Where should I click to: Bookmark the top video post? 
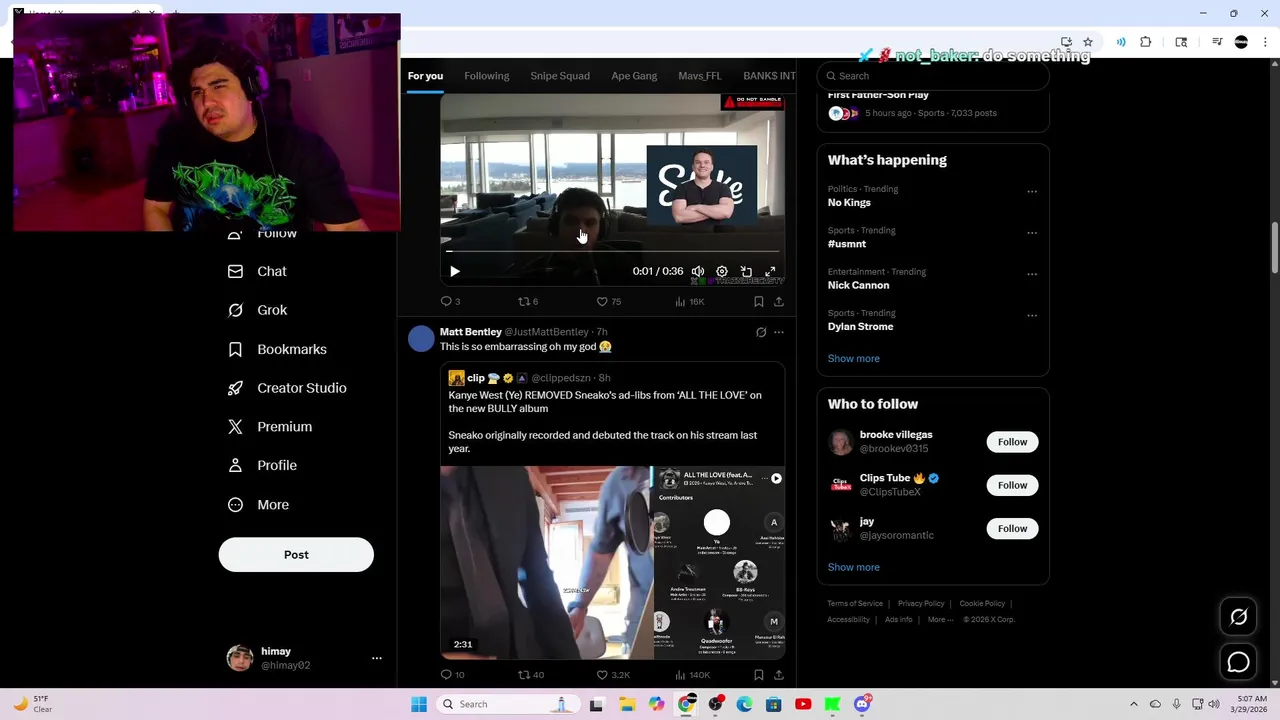point(759,301)
